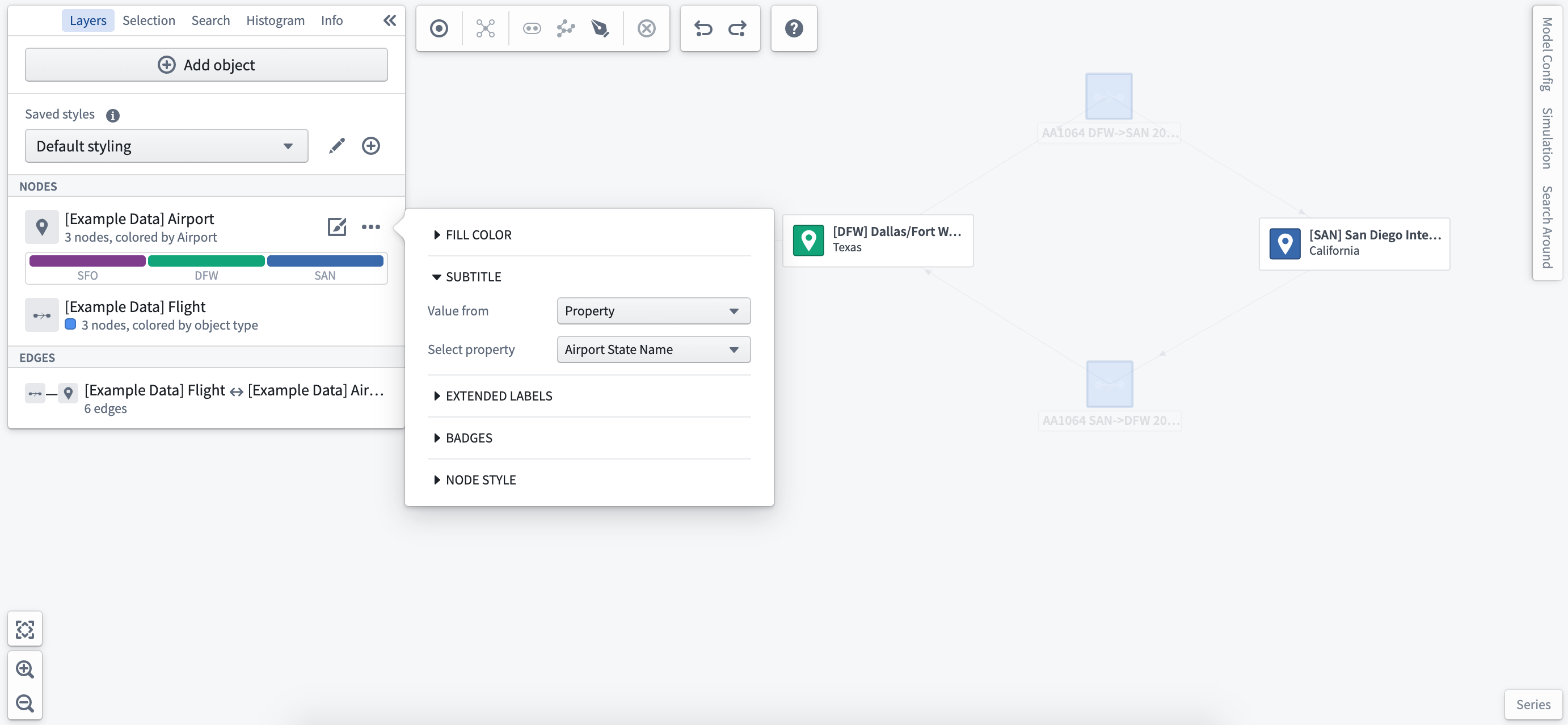Image resolution: width=1568 pixels, height=725 pixels.
Task: Click fit-to-screen zoom icon
Action: [x=25, y=629]
